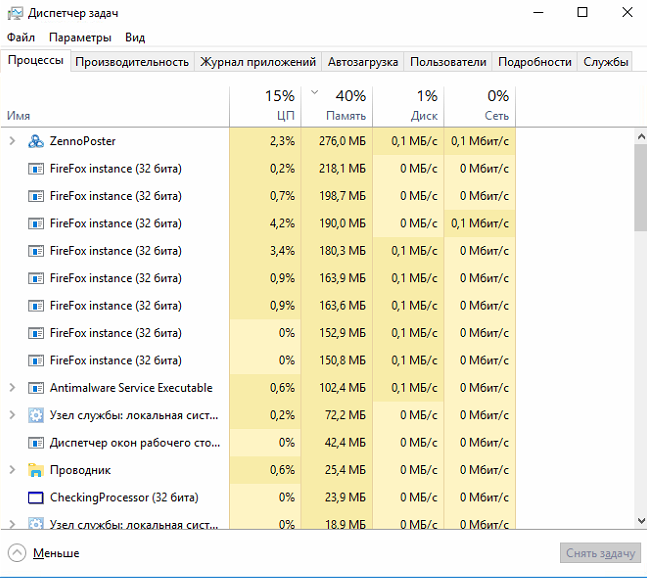Viewport: 647px width, 578px height.
Task: Click the 4,2% CPU value
Action: pyautogui.click(x=283, y=224)
